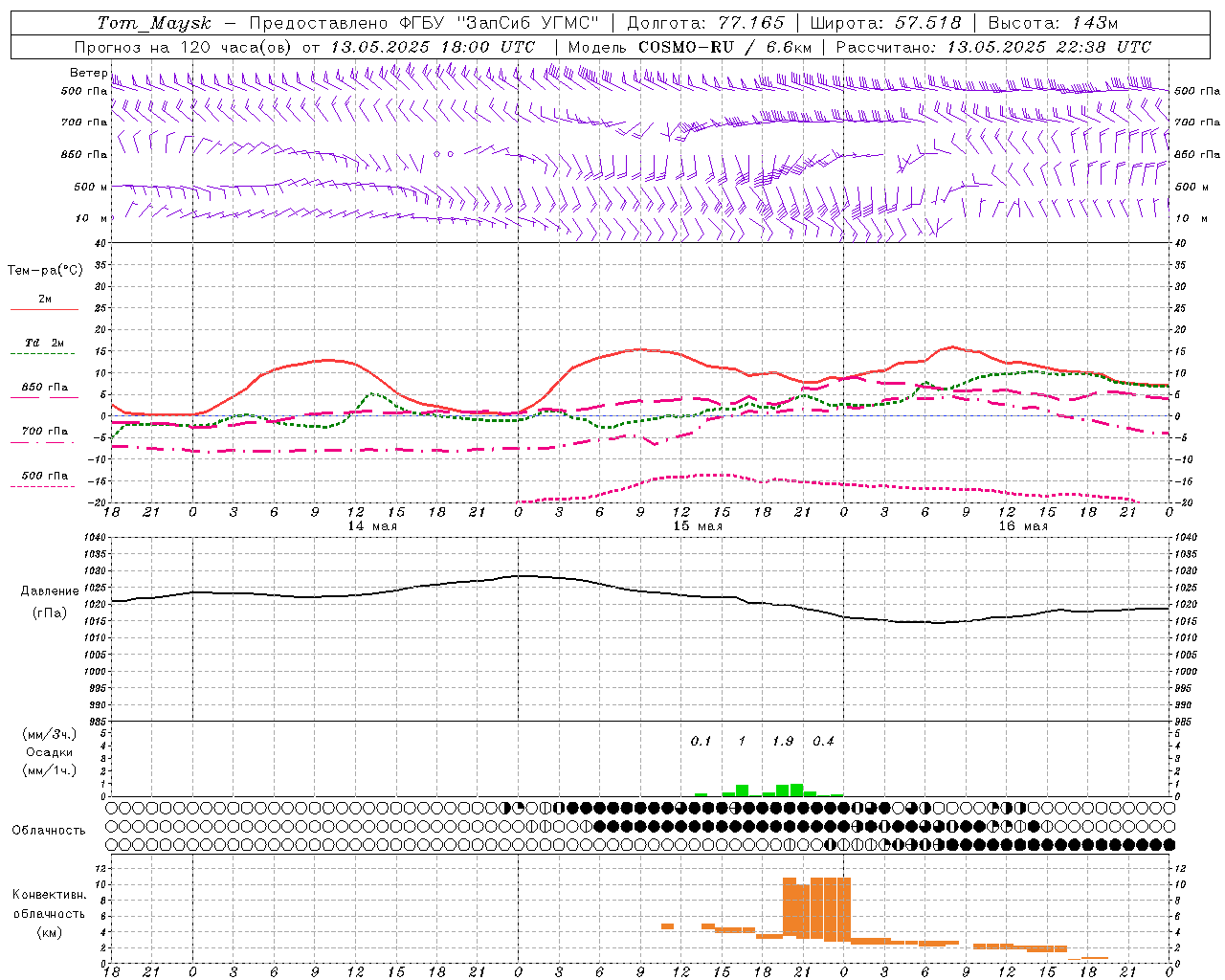Click the '2м' temperature legend entry
Image resolution: width=1225 pixels, height=980 pixels.
tap(45, 300)
